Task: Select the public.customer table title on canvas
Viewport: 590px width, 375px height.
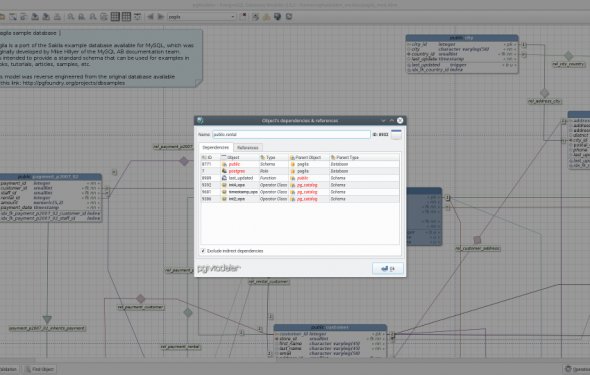Action: coord(330,328)
